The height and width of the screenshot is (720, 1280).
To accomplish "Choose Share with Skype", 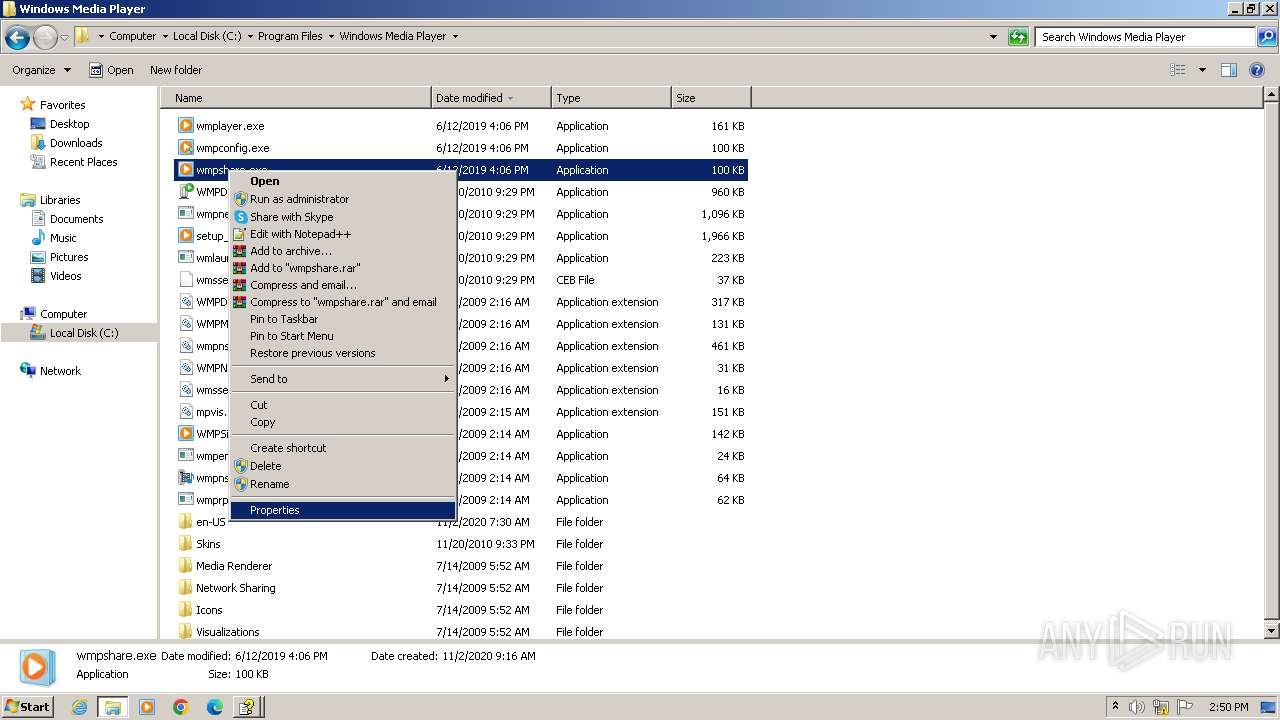I will point(343,217).
